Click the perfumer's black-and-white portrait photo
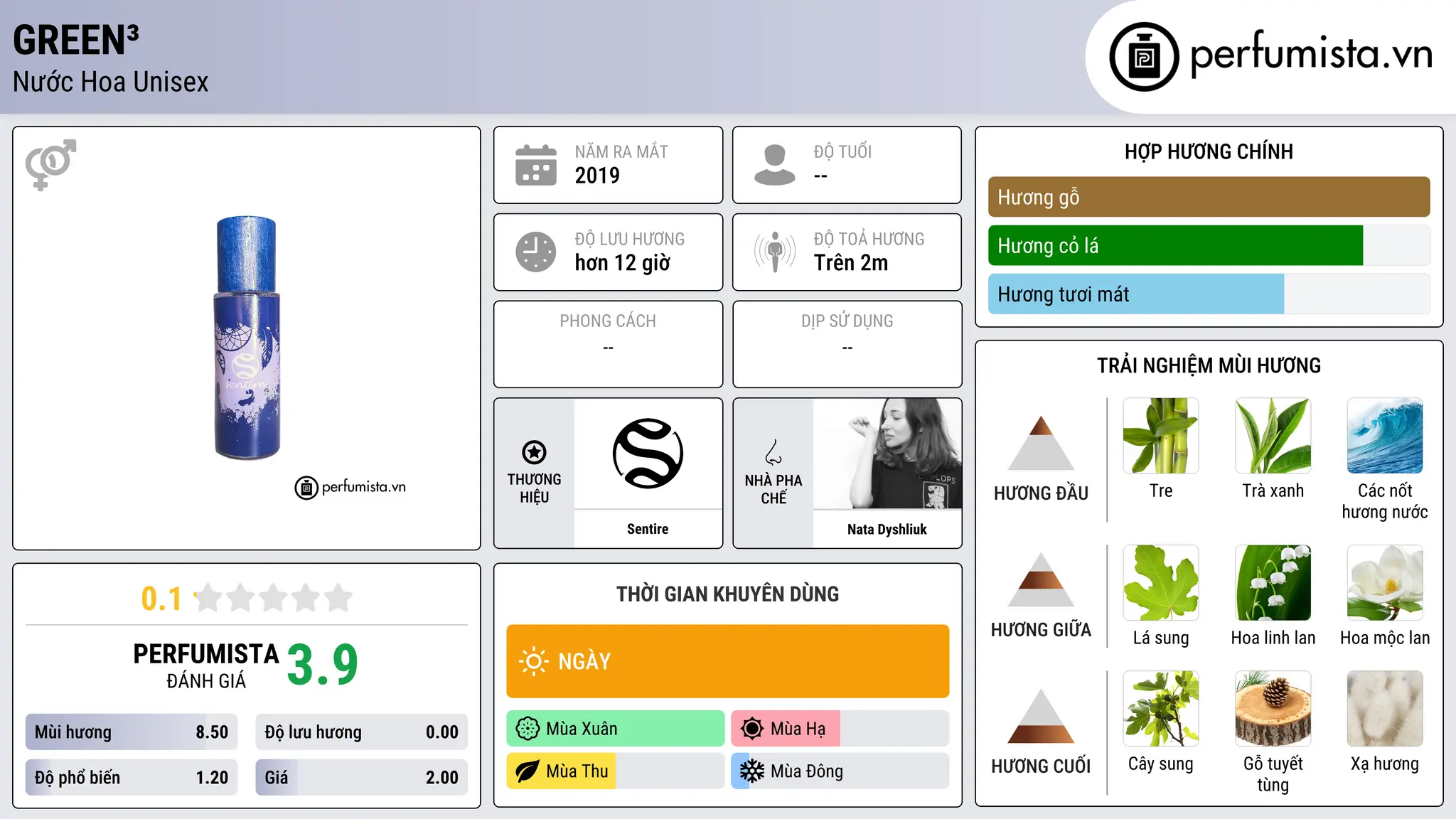Viewport: 1456px width, 819px height. 888,454
